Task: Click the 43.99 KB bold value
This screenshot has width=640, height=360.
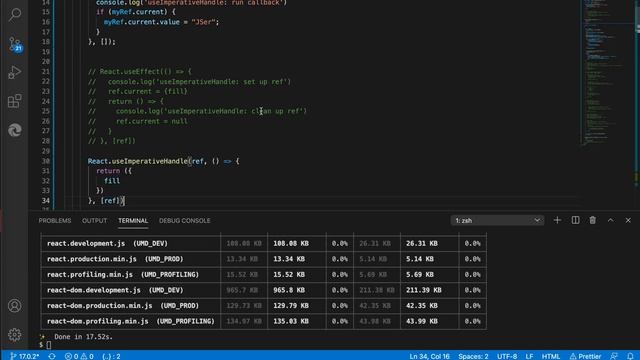Action: click(422, 321)
